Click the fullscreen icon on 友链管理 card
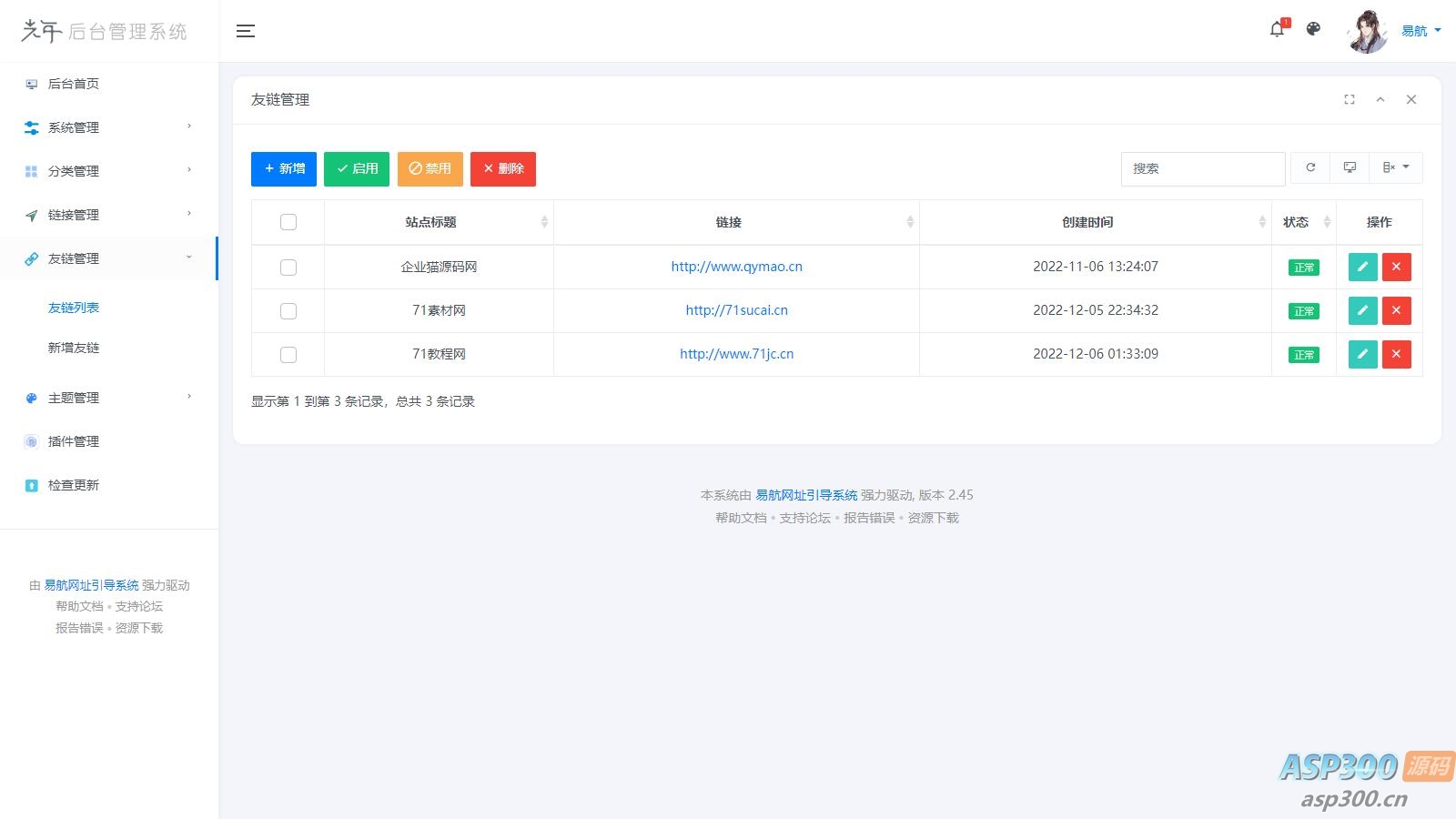This screenshot has height=819, width=1456. (x=1350, y=100)
